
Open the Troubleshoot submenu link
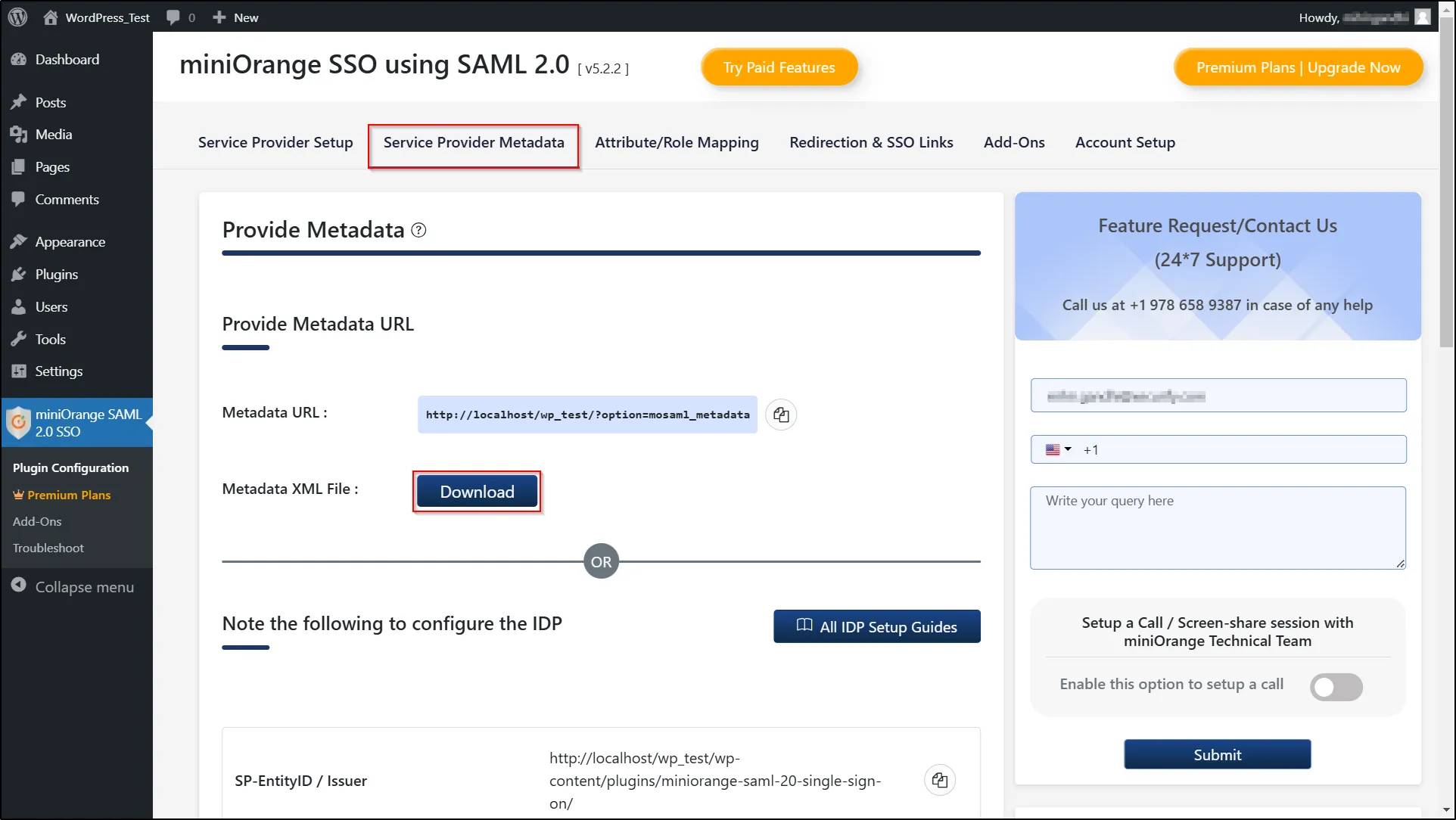[x=48, y=548]
